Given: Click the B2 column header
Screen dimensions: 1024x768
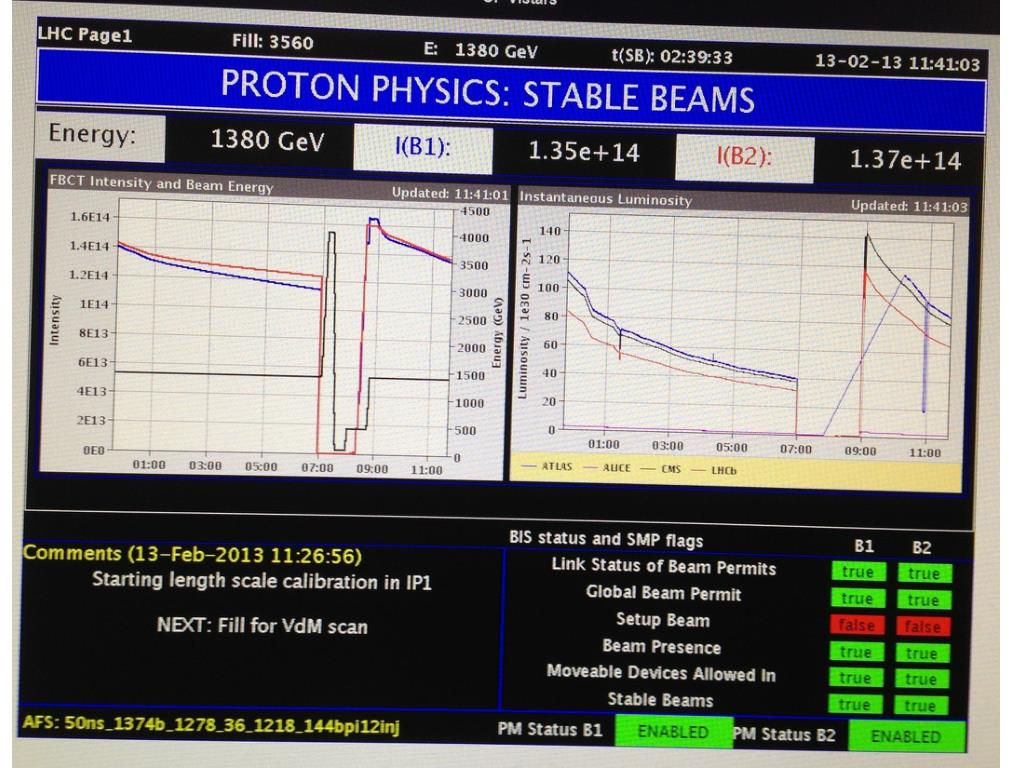Looking at the screenshot, I should (921, 547).
